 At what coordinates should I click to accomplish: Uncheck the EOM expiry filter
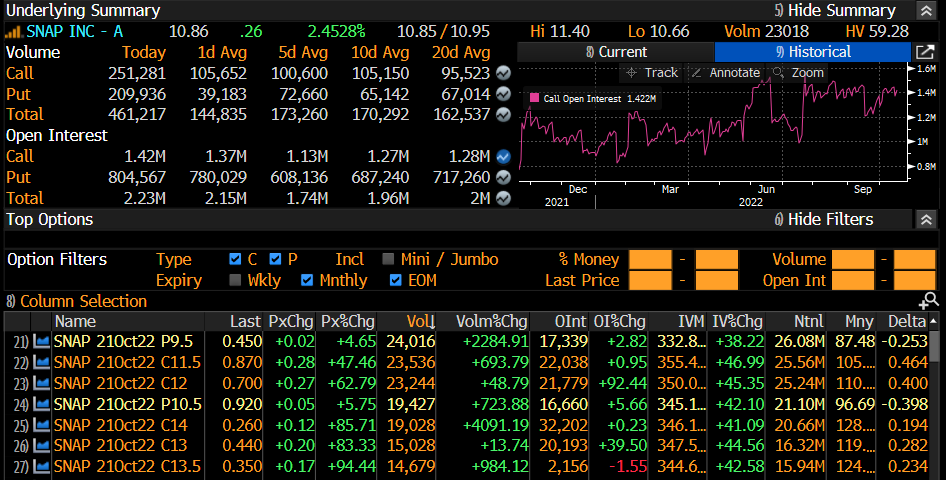[x=396, y=280]
